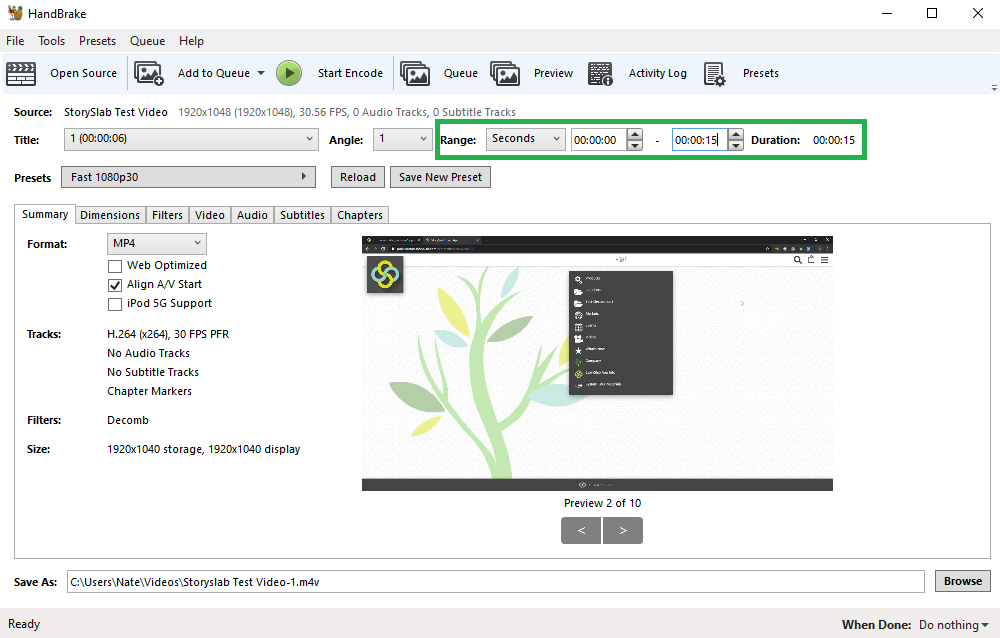Click the StorySlab Test Video source name
1000x638 pixels.
click(x=115, y=112)
